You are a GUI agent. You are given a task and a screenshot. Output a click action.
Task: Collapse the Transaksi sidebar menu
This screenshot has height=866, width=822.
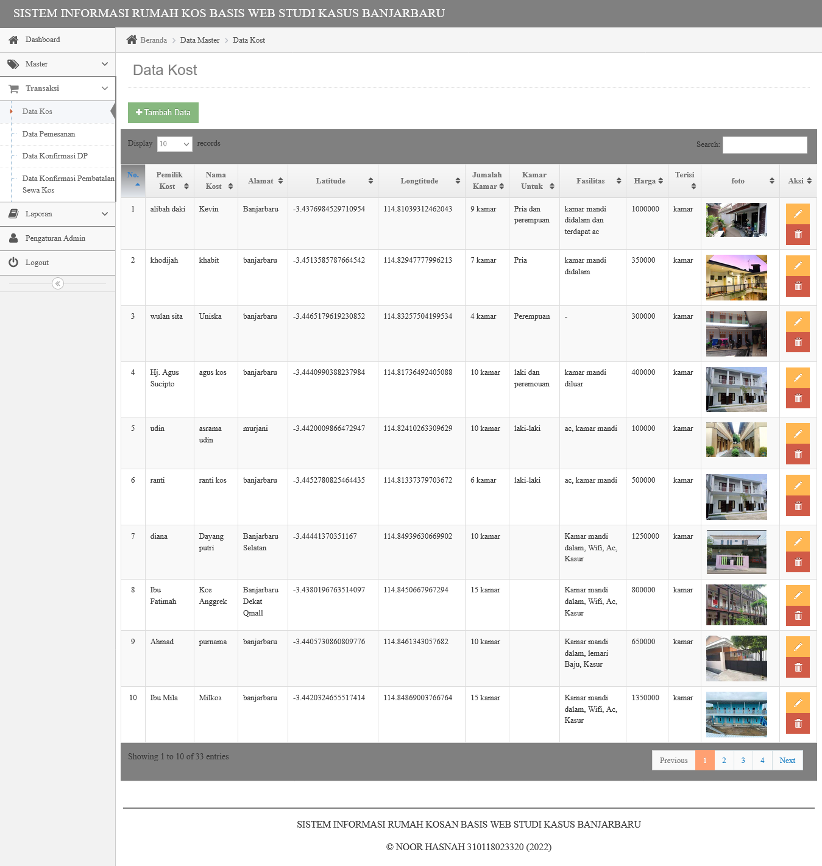tap(57, 88)
